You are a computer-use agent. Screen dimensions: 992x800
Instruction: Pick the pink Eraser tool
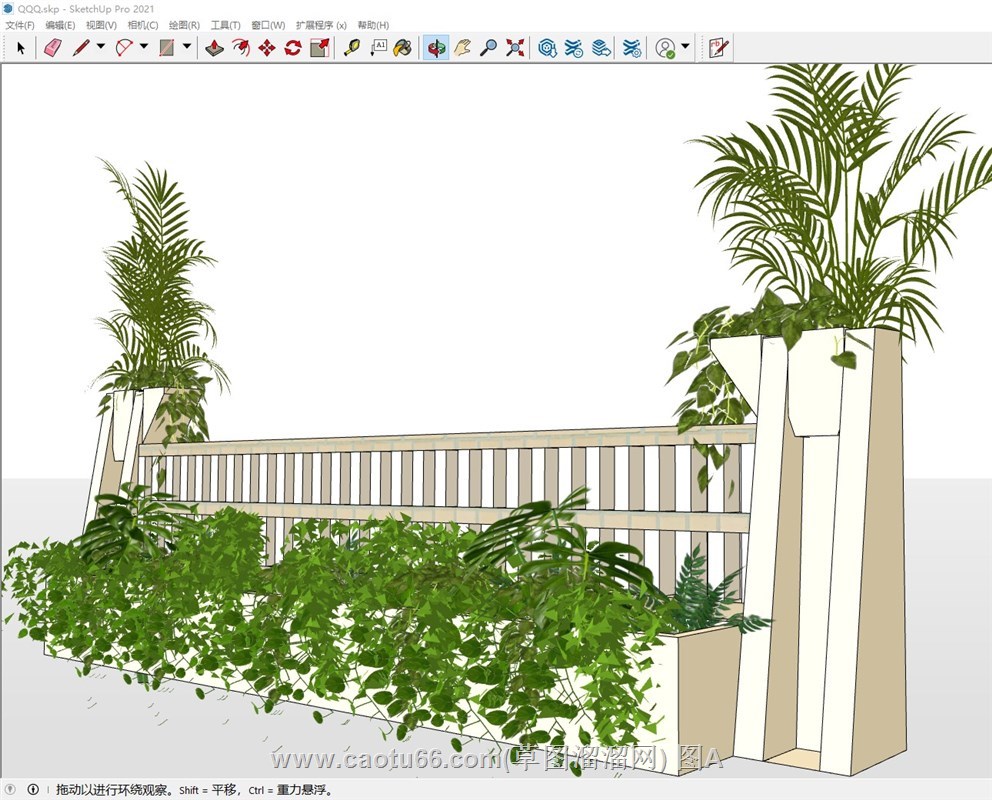53,47
